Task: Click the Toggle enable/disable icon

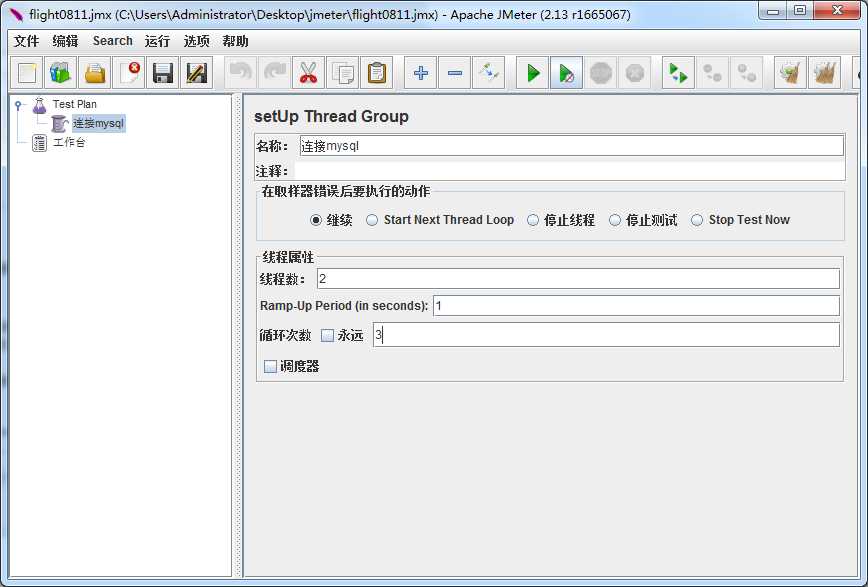Action: pyautogui.click(x=489, y=73)
